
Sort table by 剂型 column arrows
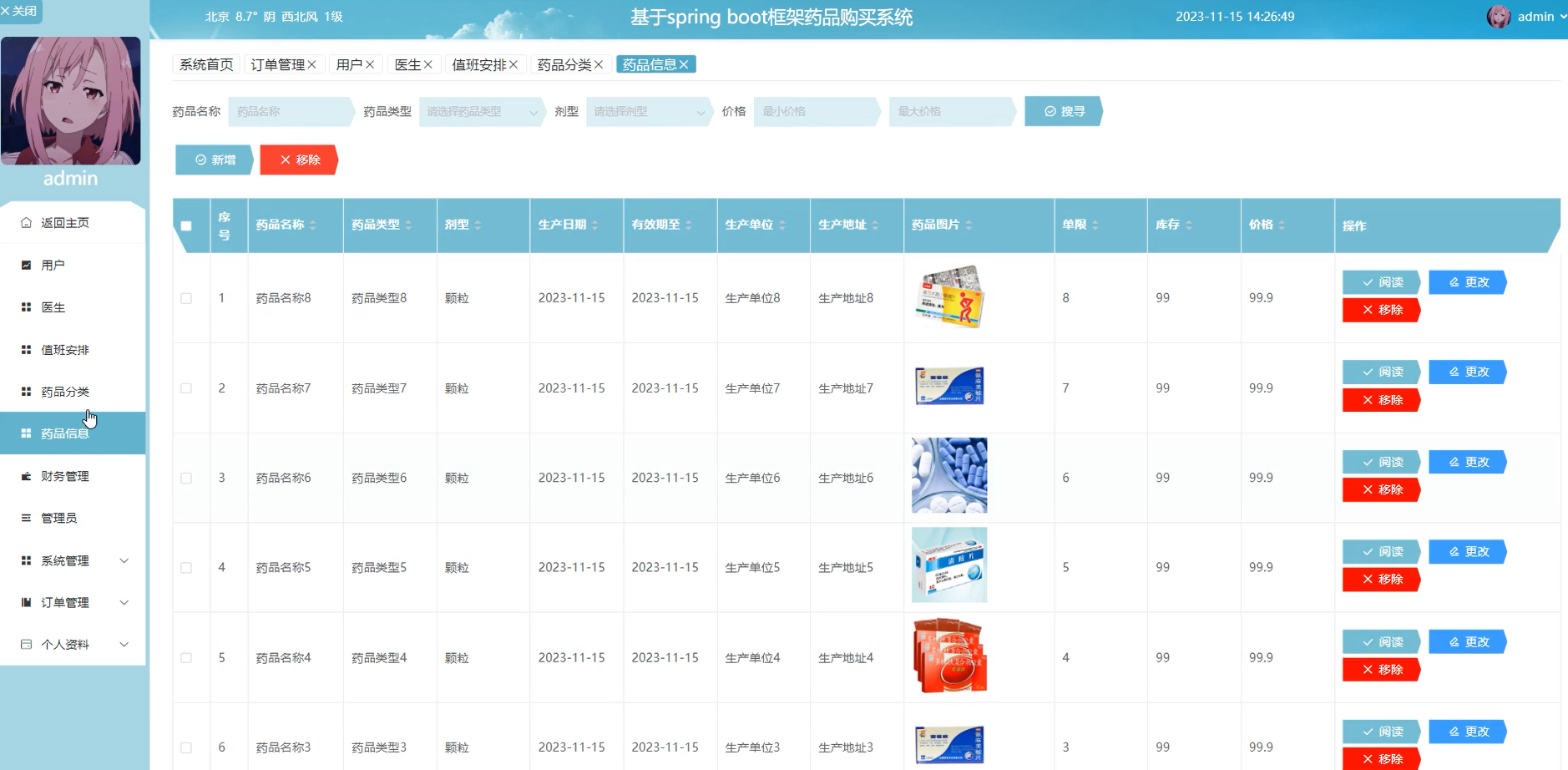click(478, 225)
